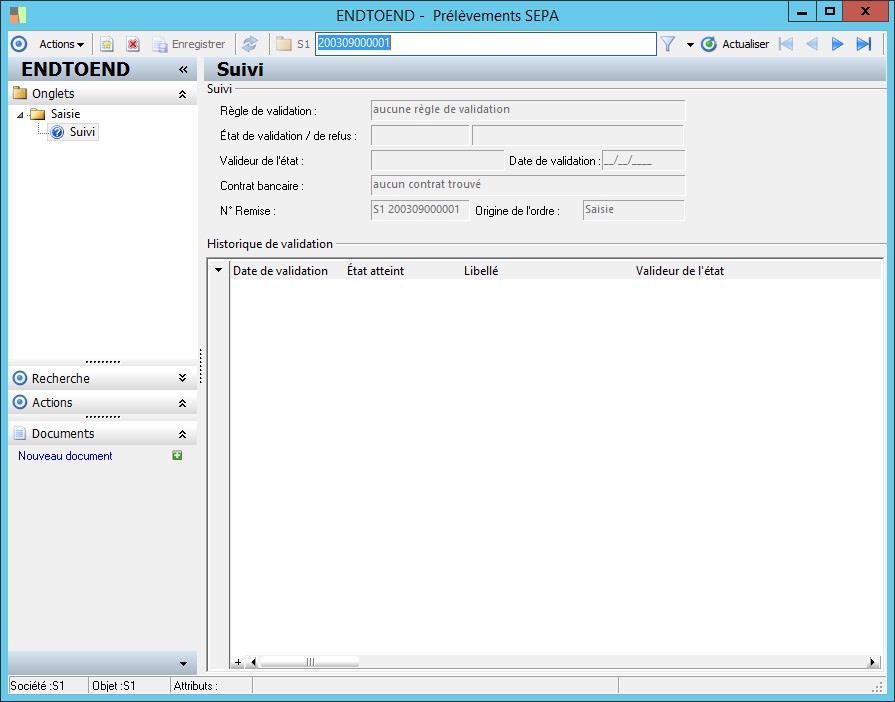Click the record number field 200309000001
This screenshot has height=702, width=895.
pyautogui.click(x=486, y=43)
